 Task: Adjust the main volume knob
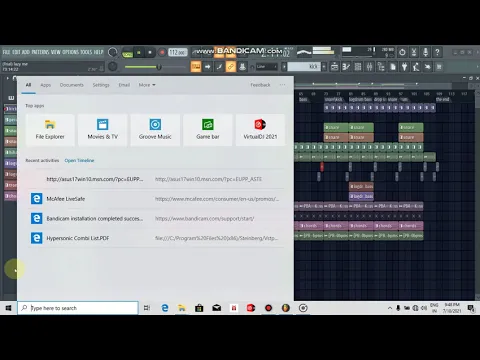click(113, 52)
